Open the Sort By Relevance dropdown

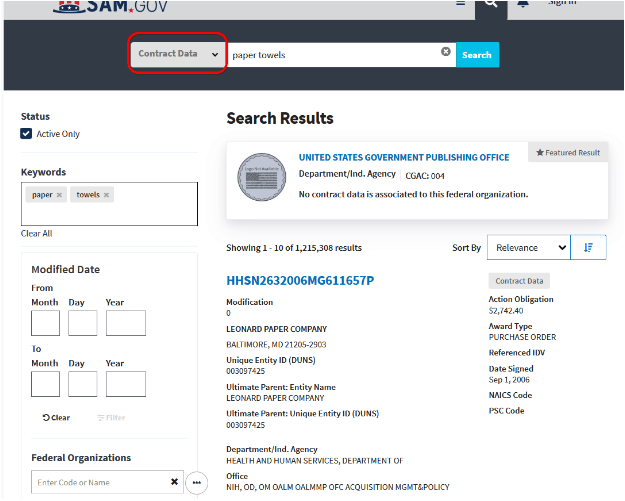529,248
